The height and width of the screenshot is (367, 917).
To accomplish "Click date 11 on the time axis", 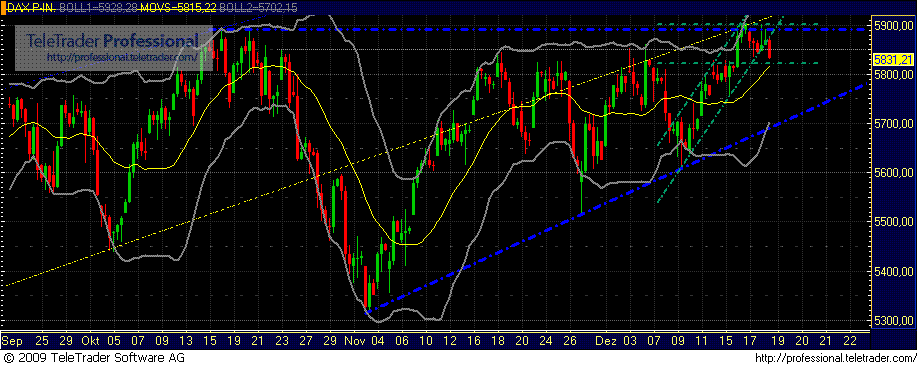I will (x=702, y=340).
